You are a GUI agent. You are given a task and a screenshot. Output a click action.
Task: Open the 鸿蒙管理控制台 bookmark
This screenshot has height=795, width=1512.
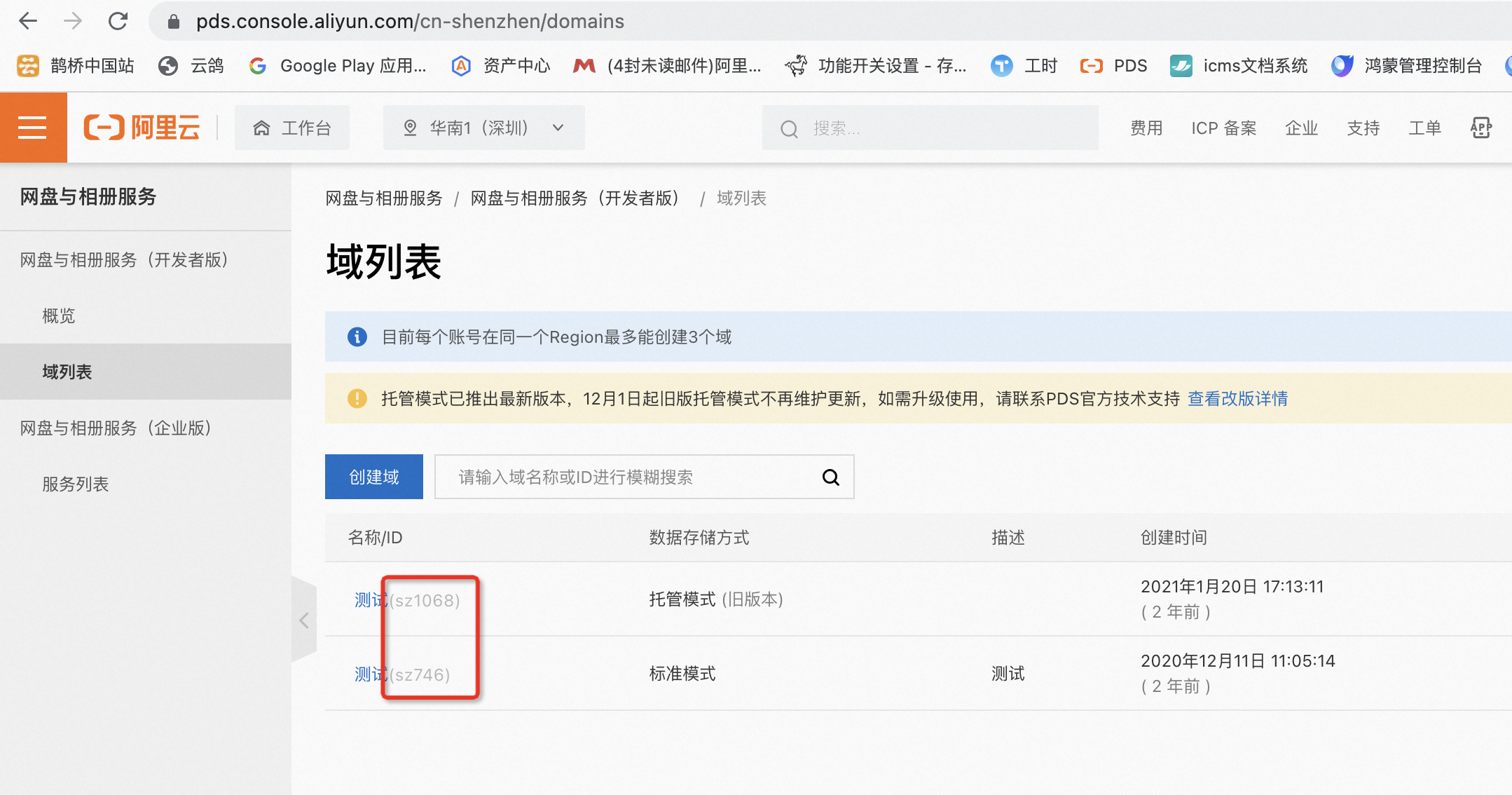[x=1406, y=66]
